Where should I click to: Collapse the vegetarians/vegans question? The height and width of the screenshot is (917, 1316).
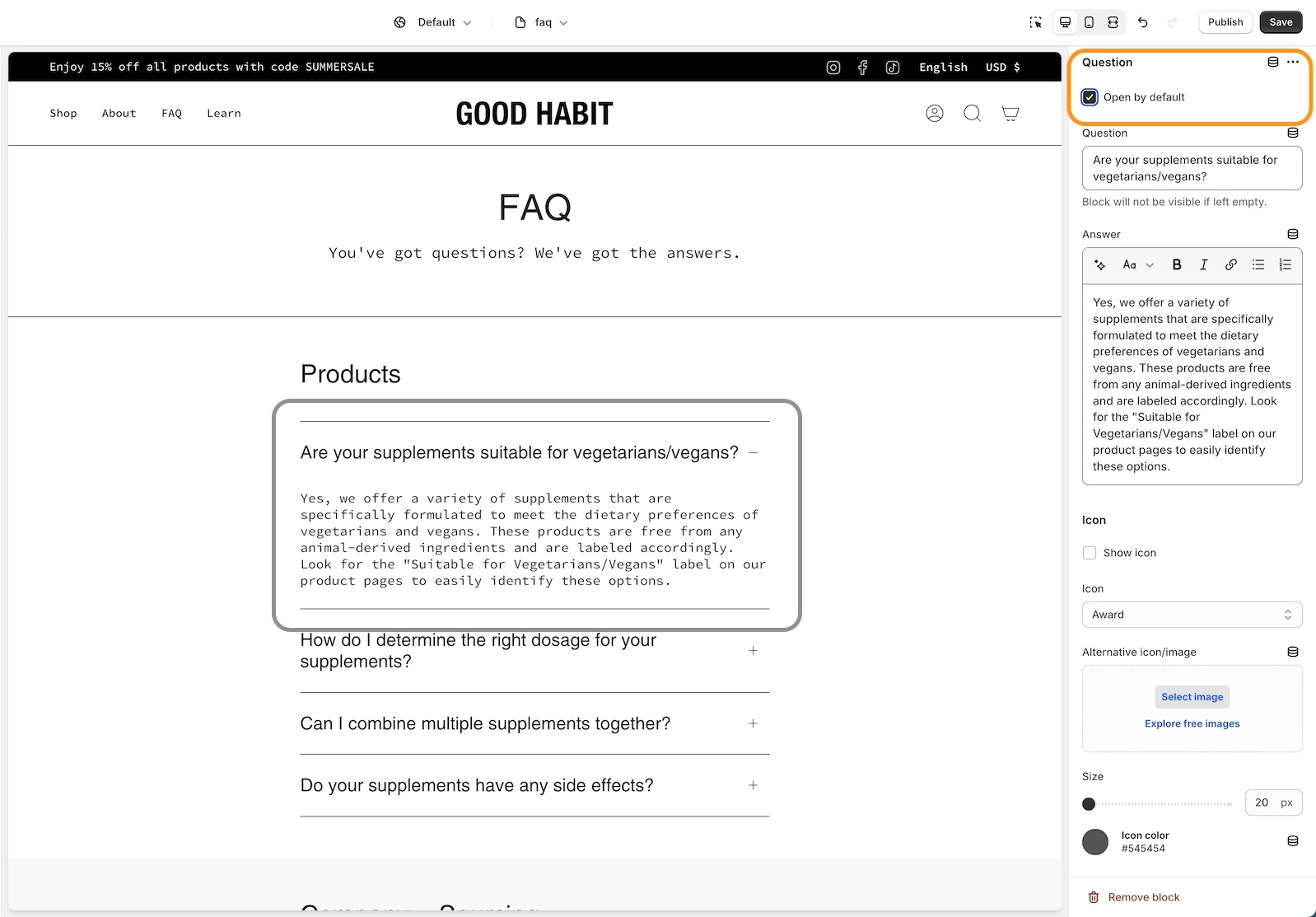[x=753, y=452]
